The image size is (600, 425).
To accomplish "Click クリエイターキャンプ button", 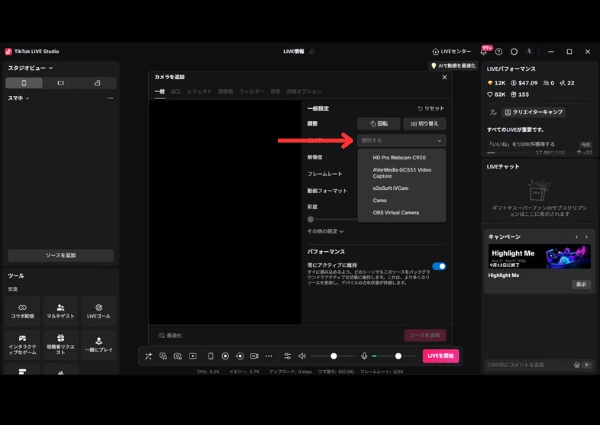I will [533, 112].
